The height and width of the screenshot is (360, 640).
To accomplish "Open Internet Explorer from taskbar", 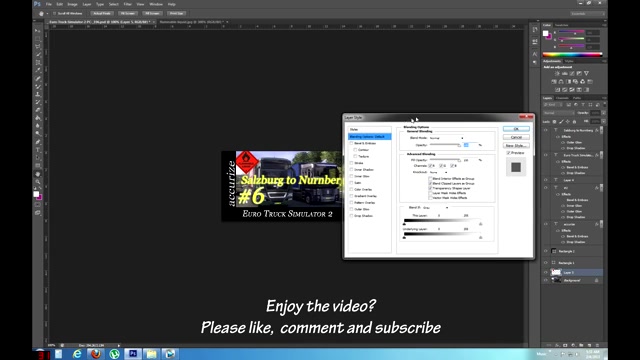I will (x=77, y=354).
